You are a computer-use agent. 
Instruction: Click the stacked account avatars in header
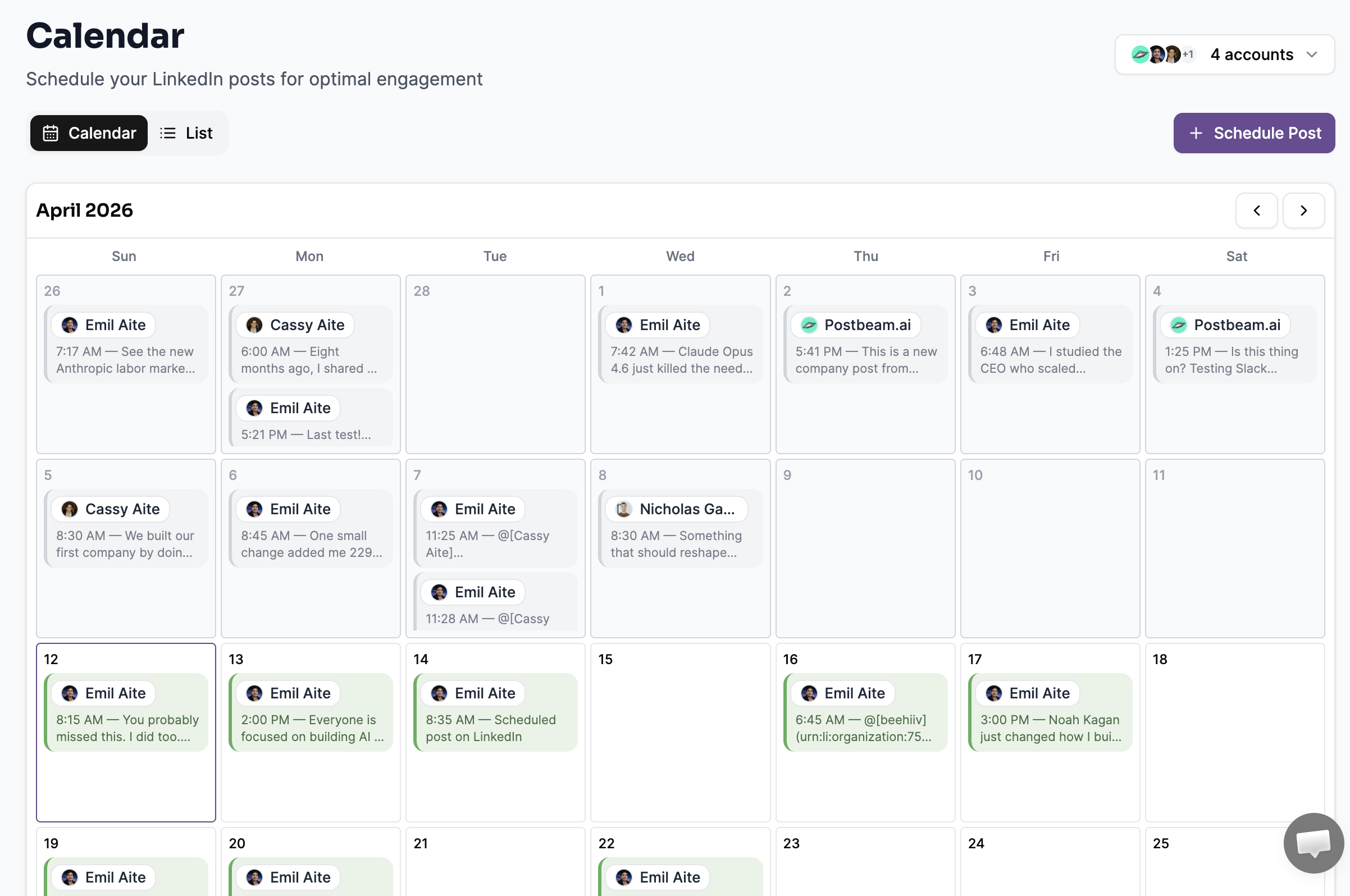(x=1161, y=54)
